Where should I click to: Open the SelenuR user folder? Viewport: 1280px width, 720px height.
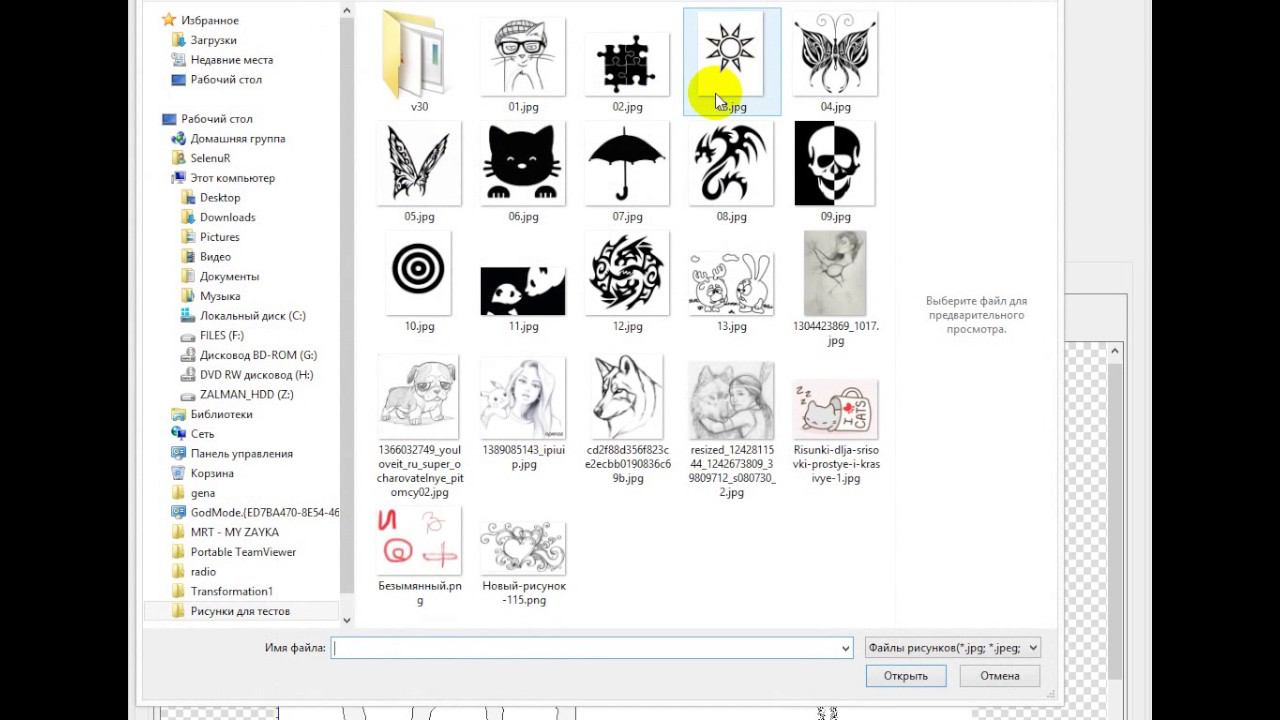tap(210, 158)
